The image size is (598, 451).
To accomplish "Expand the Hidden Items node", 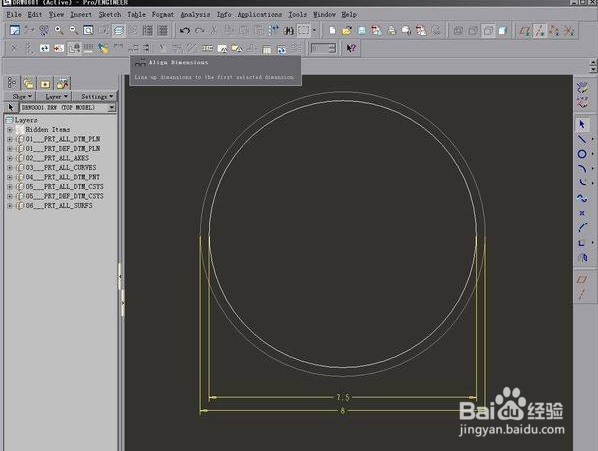I will [x=10, y=130].
